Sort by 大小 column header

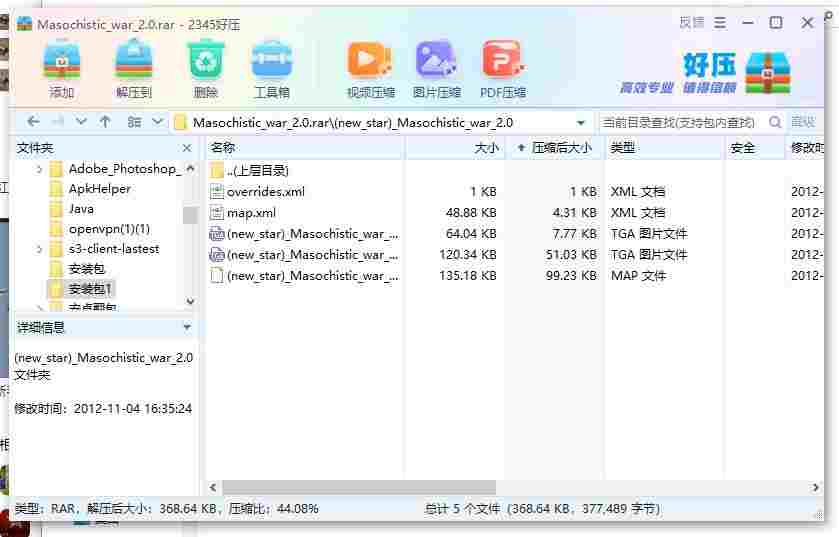(x=455, y=148)
